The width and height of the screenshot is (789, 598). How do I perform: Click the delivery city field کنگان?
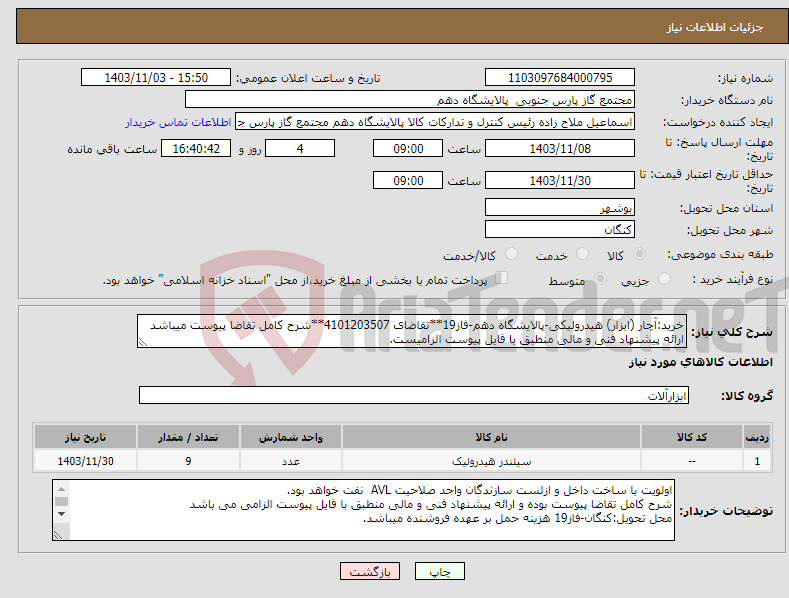560,230
